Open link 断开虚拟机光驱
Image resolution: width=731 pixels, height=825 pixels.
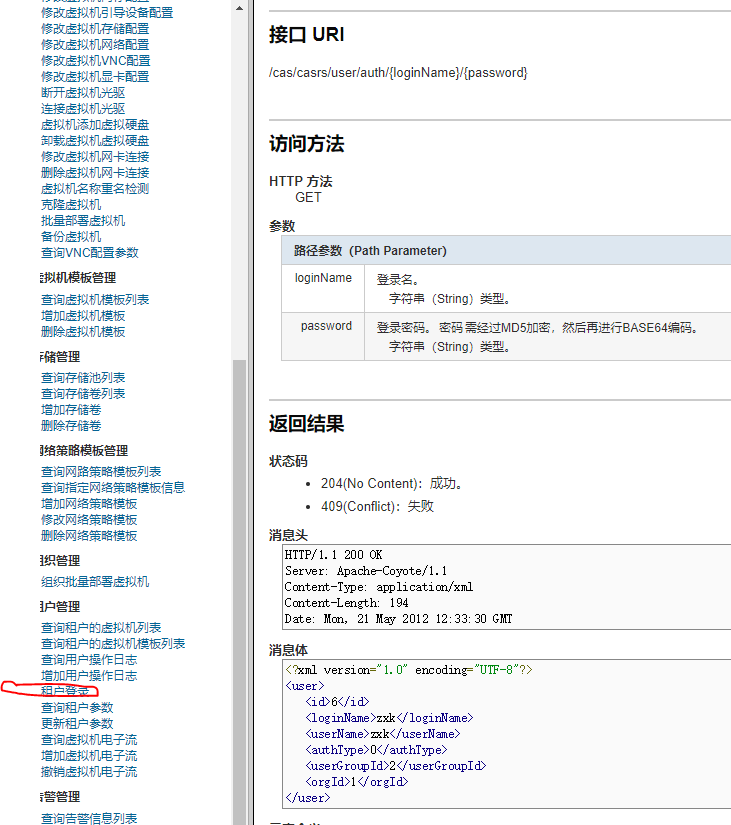pyautogui.click(x=83, y=93)
